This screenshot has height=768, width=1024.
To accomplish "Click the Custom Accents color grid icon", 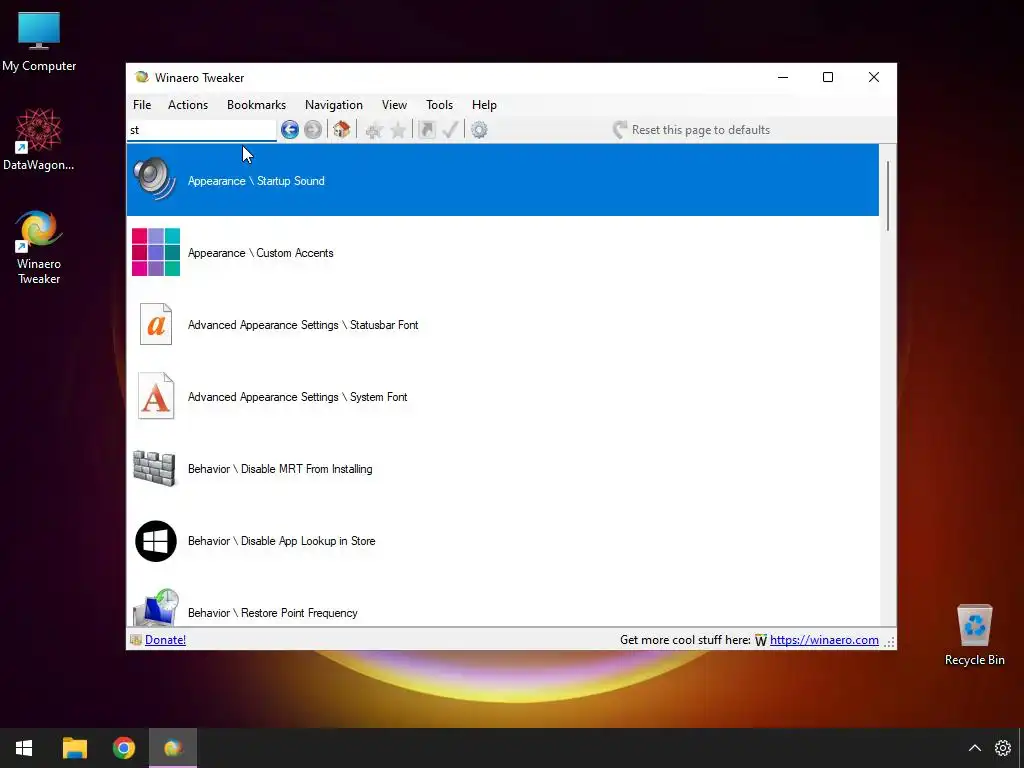I will [x=155, y=252].
